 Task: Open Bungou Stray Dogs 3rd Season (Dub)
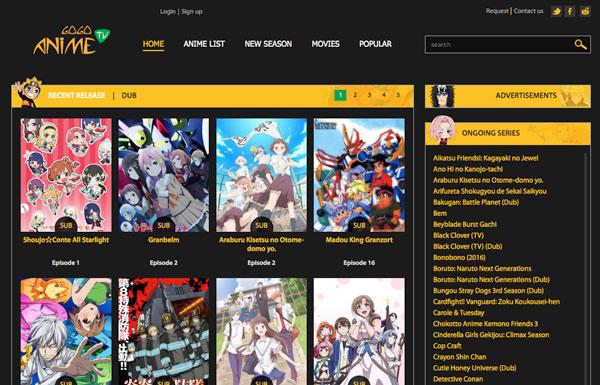[488, 291]
